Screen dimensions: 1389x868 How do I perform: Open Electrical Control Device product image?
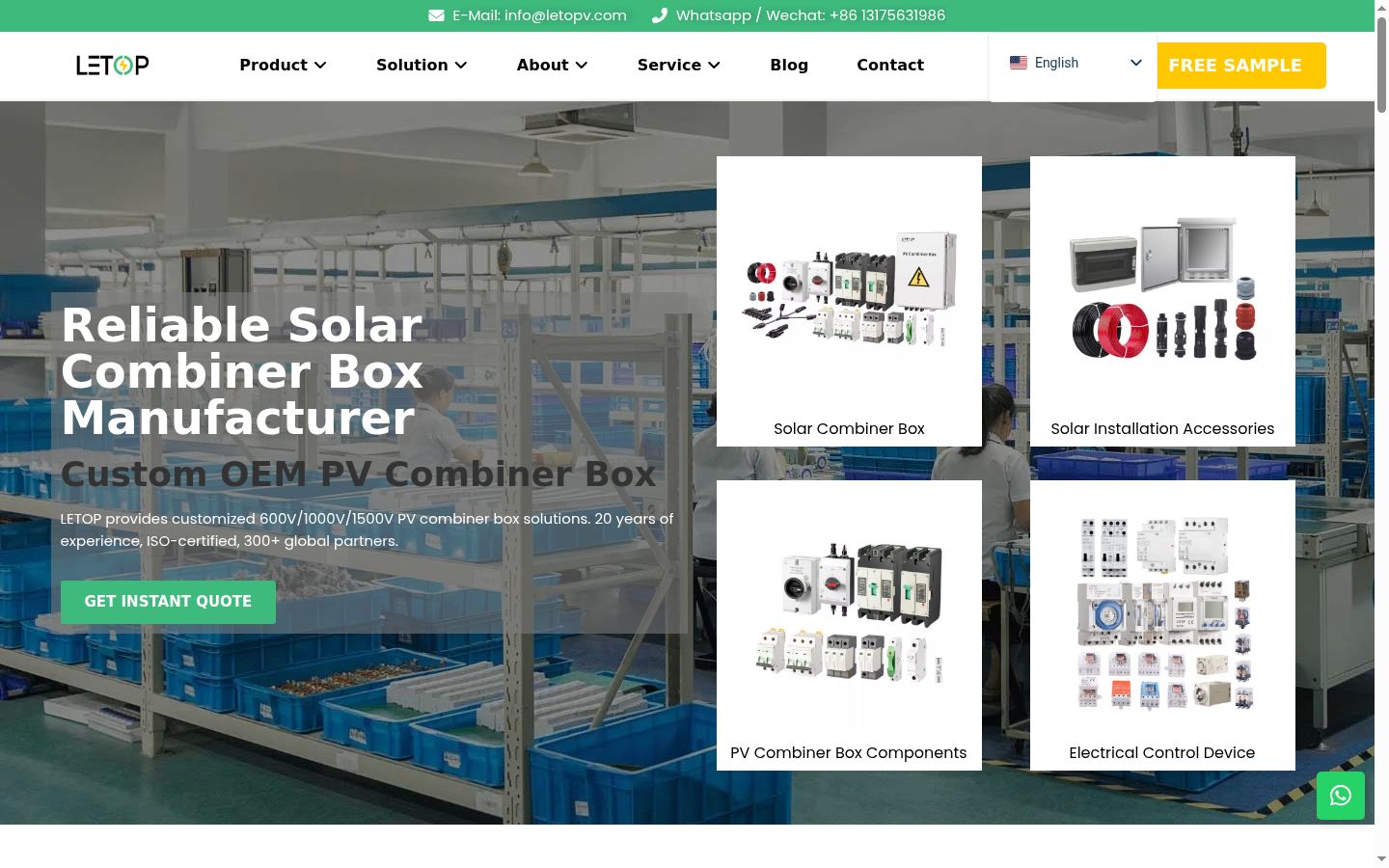(x=1162, y=610)
